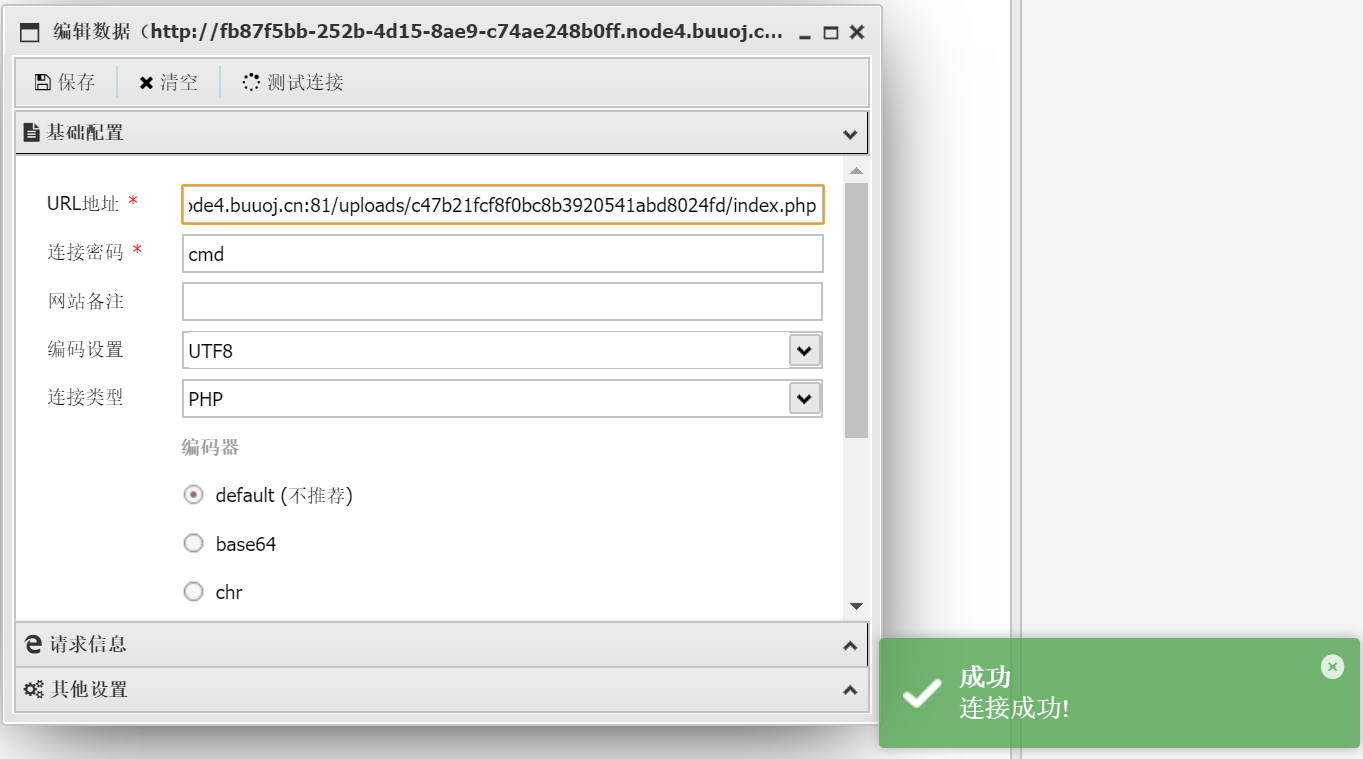
Task: Click the Clear (清空) button
Action: [168, 82]
